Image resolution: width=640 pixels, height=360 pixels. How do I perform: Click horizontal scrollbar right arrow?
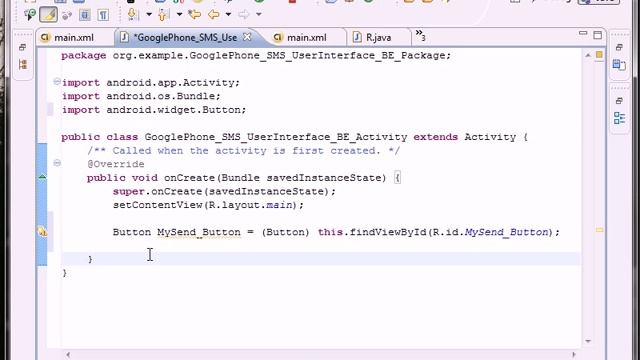click(x=573, y=355)
